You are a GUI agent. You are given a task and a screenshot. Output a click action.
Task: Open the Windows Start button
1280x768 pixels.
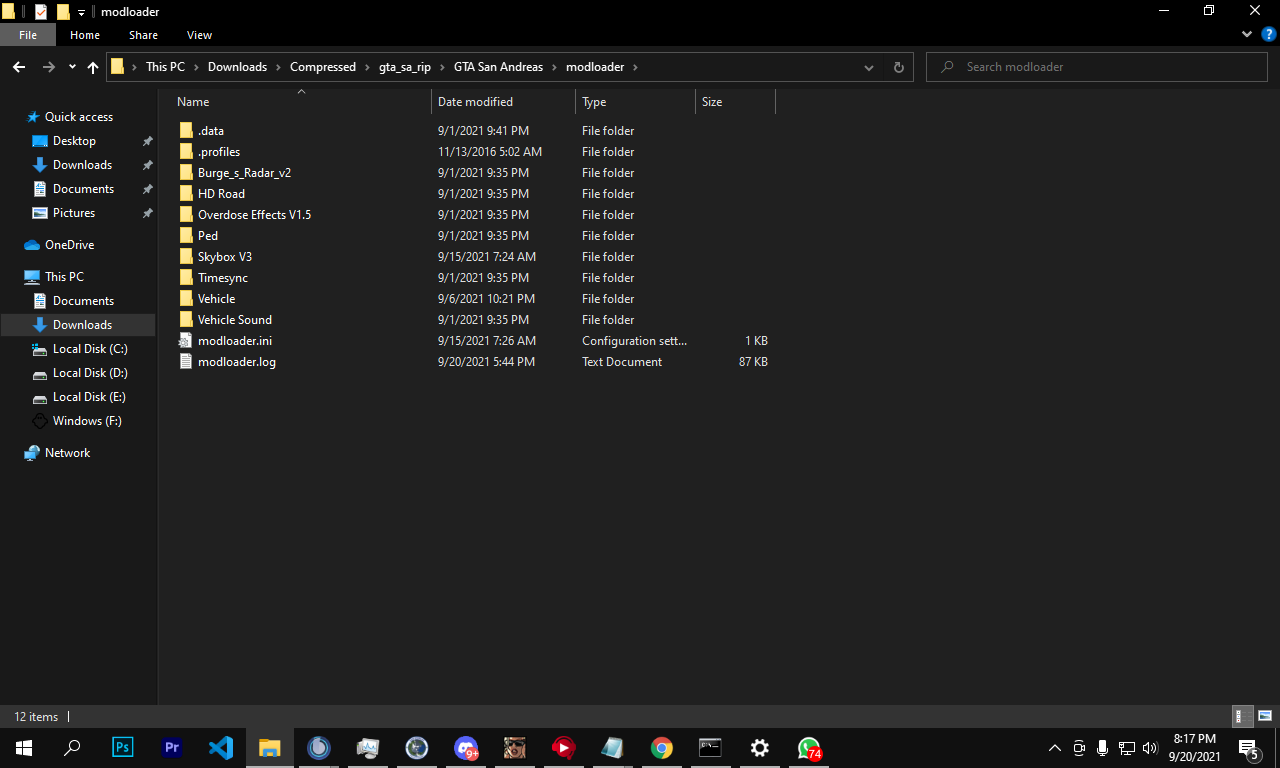(24, 747)
